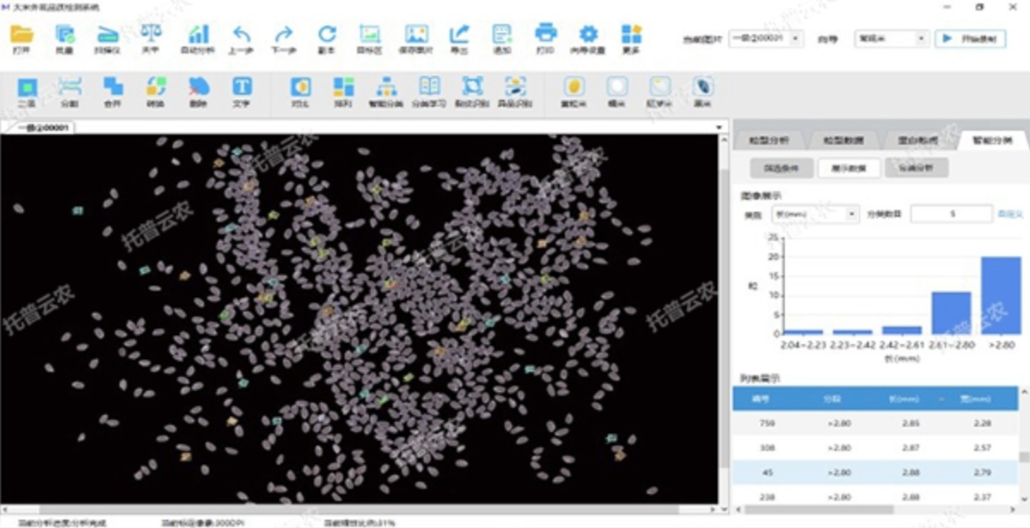Click the blue customize link beside count field
This screenshot has width=1030, height=528.
pos(1010,213)
